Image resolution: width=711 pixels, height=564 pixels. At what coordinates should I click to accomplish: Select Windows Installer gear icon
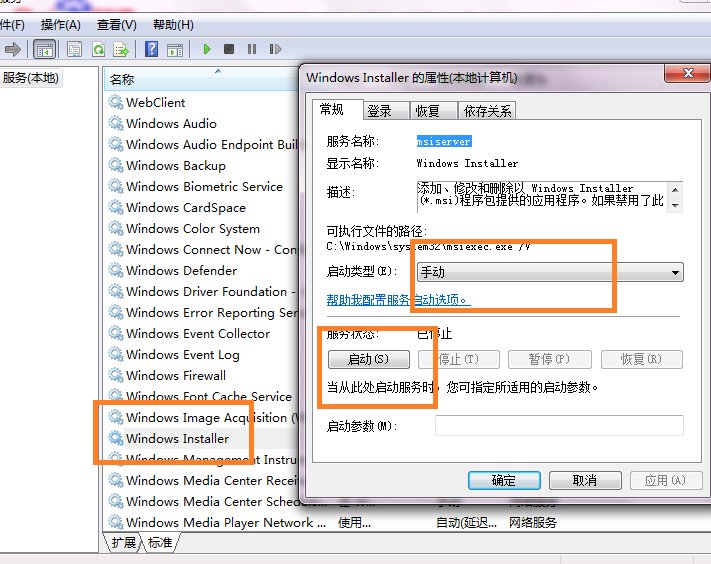click(116, 438)
